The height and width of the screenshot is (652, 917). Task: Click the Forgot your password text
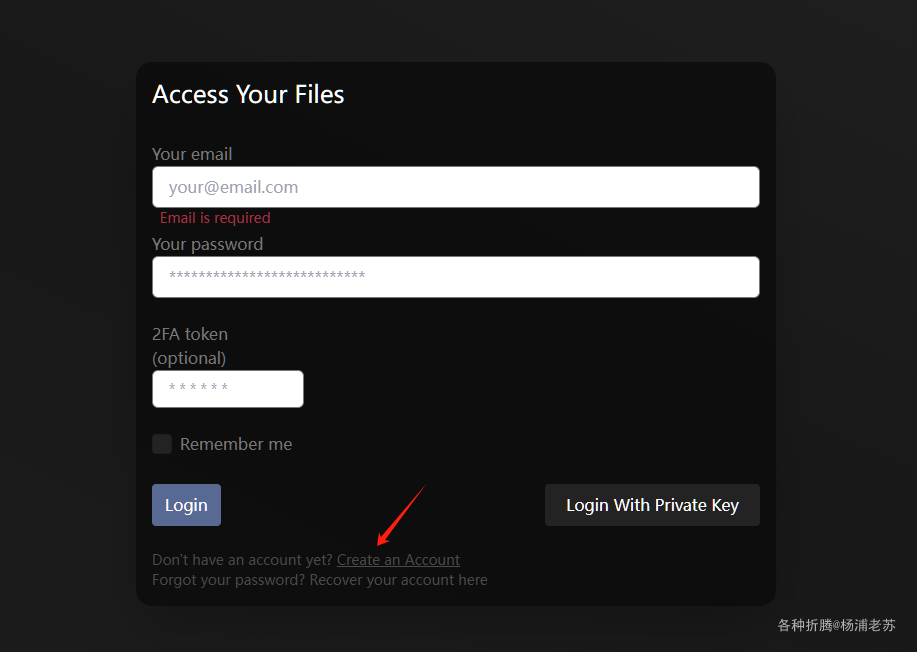(229, 579)
